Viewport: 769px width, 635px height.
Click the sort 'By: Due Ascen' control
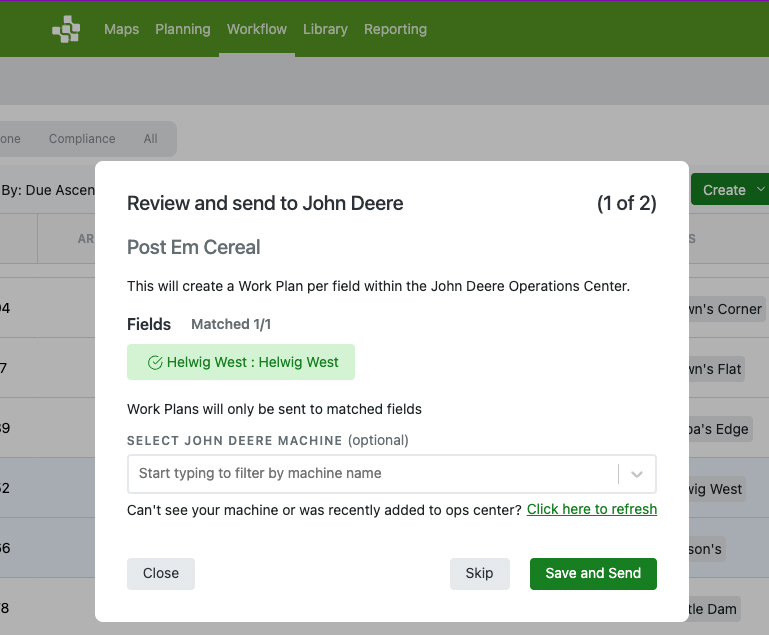pyautogui.click(x=48, y=190)
